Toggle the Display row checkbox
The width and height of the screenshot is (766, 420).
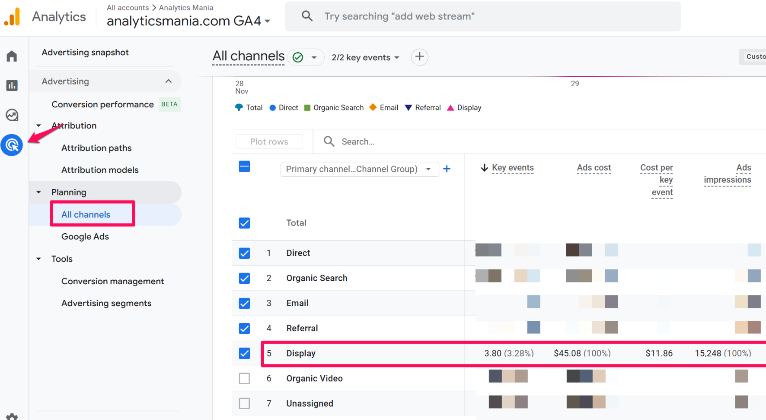coord(245,353)
